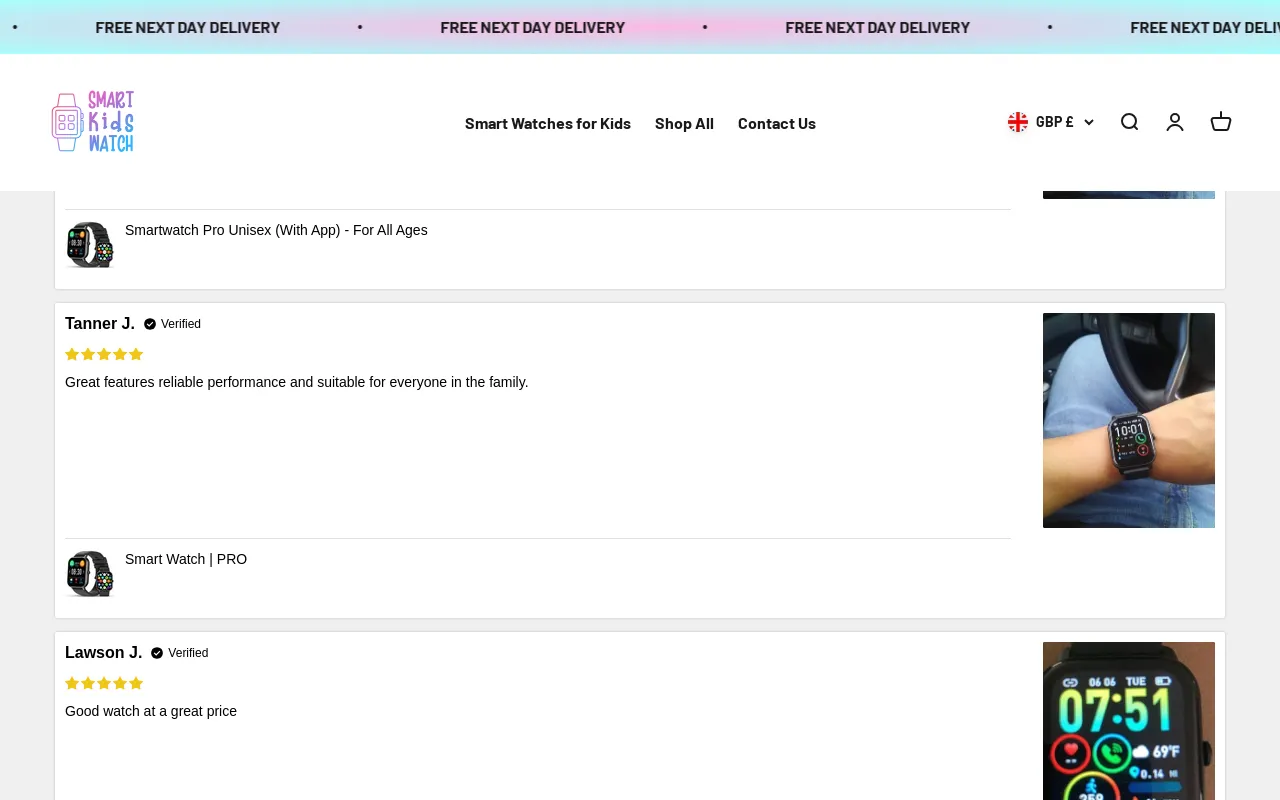The image size is (1280, 800).
Task: Open the Smart Watch | PRO link
Action: [x=186, y=559]
